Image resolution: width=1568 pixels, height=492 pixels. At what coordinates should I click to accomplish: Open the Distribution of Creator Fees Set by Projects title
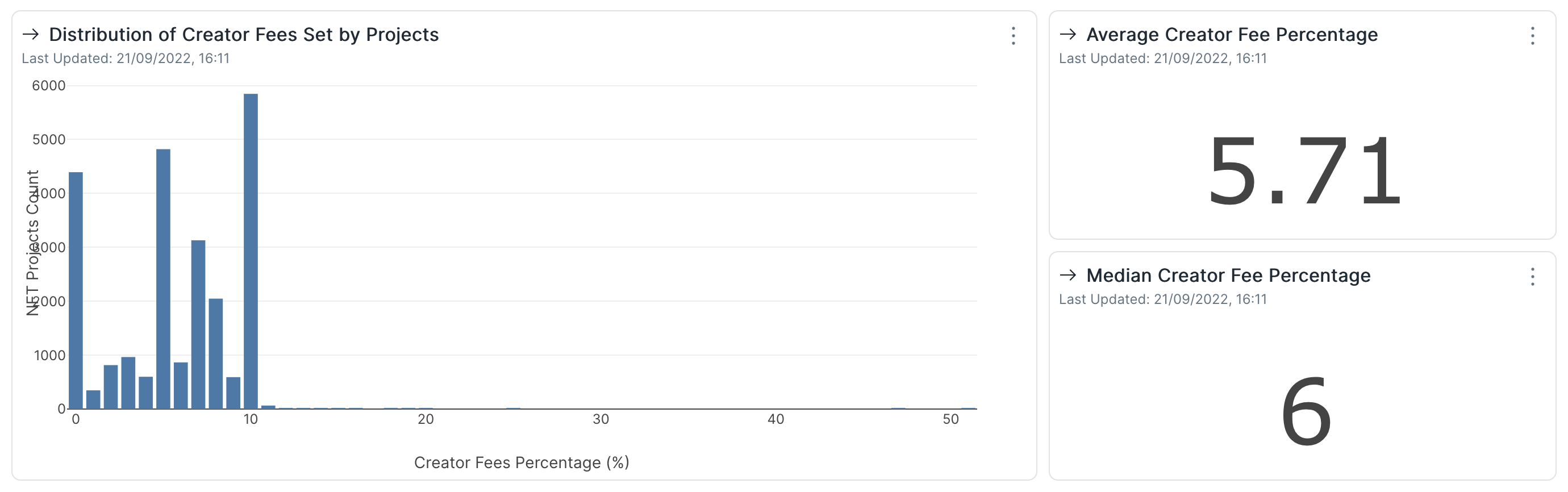pyautogui.click(x=244, y=35)
